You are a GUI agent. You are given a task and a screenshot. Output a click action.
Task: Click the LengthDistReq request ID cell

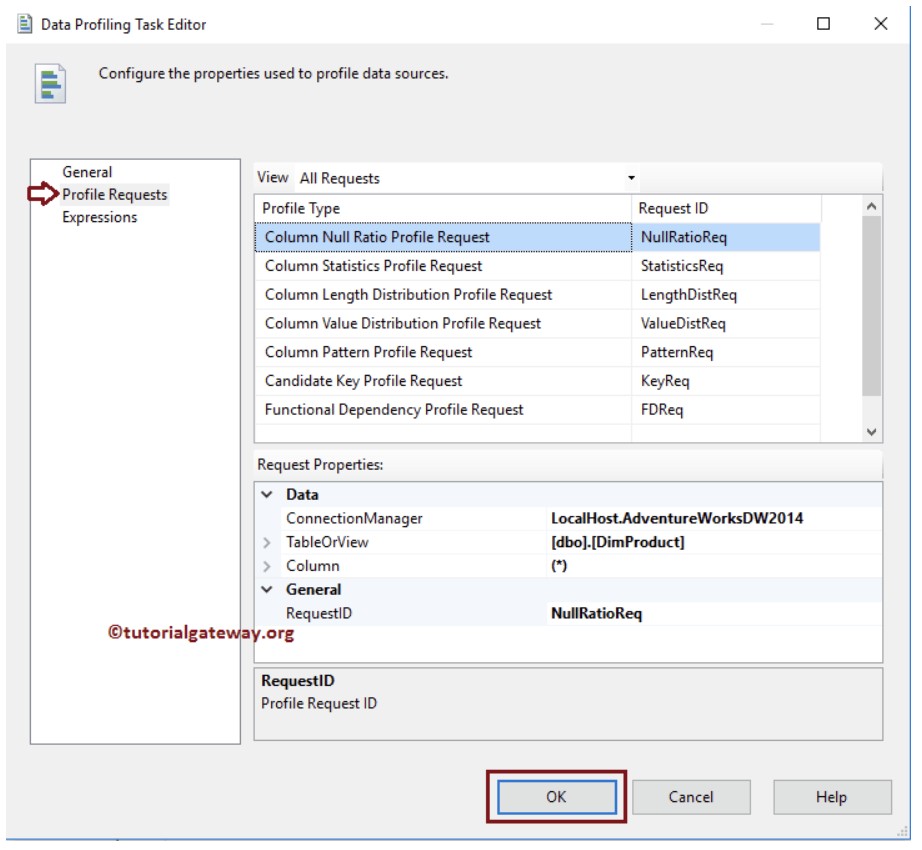[726, 295]
